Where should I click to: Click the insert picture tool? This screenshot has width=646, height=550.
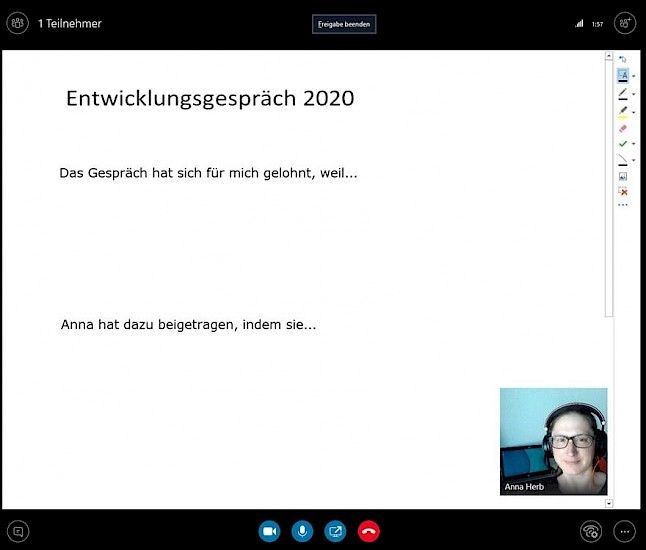point(623,177)
